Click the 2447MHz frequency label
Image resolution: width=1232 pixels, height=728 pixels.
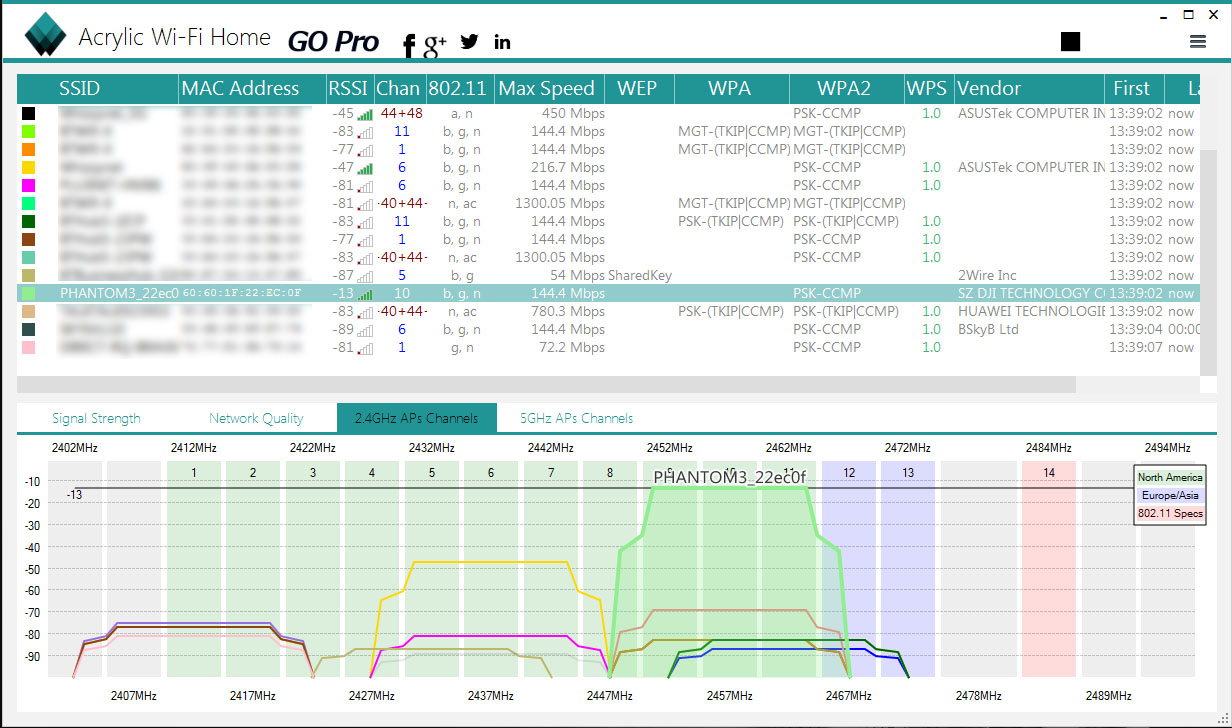pyautogui.click(x=609, y=695)
